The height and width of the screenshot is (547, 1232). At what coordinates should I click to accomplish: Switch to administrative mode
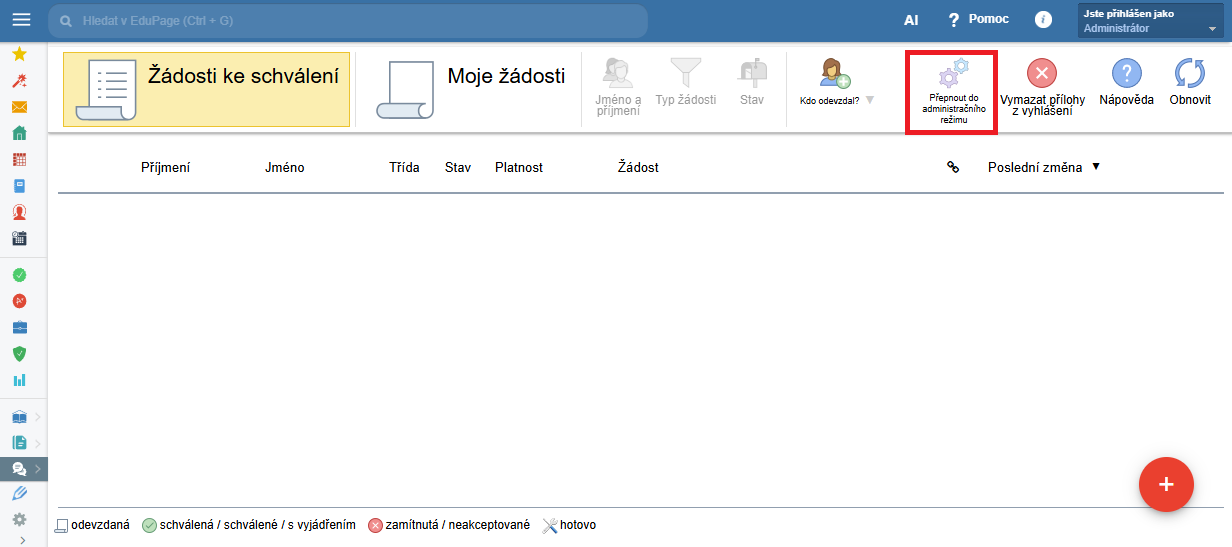pyautogui.click(x=951, y=92)
